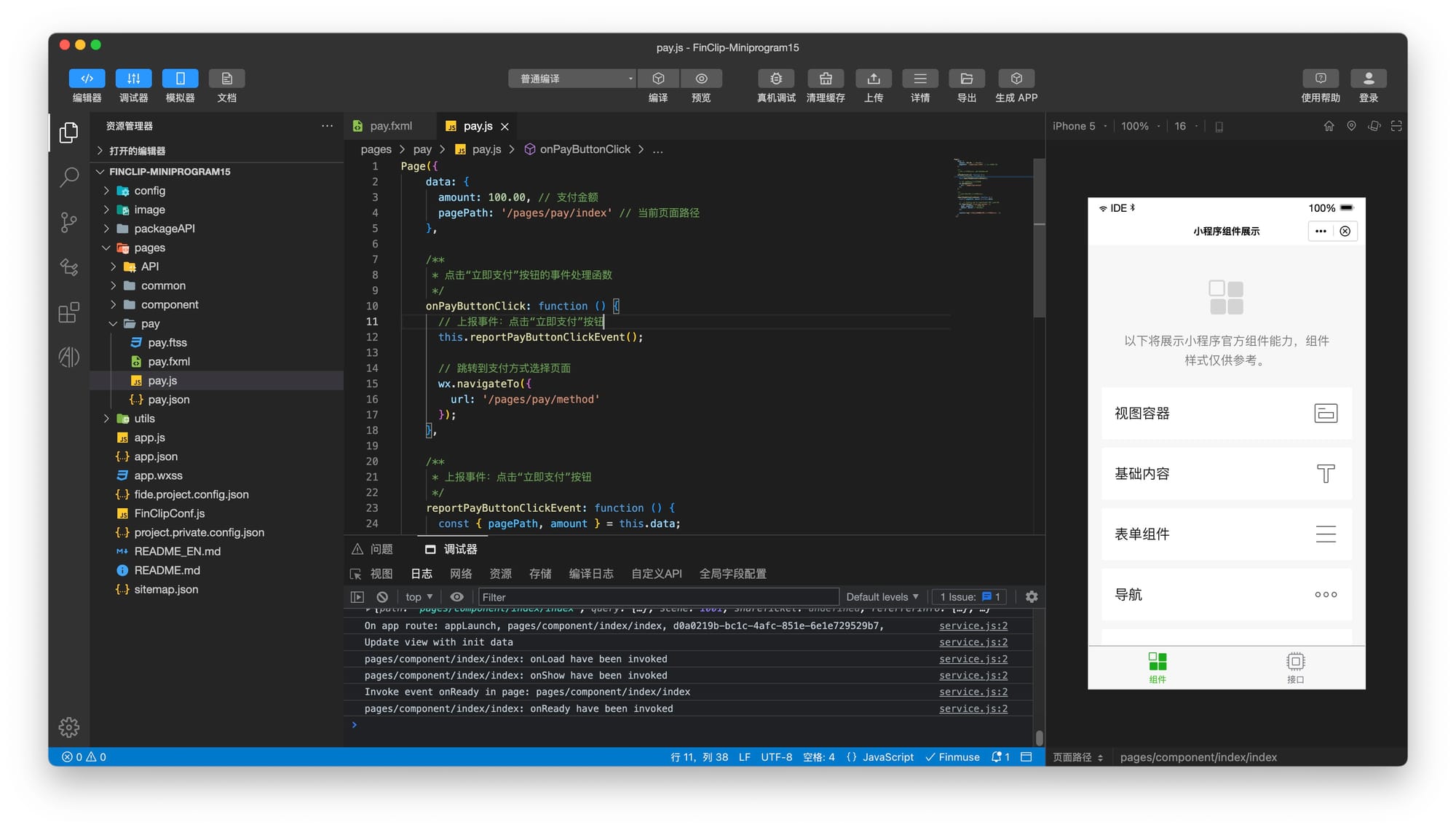Open the Default levels dropdown
The height and width of the screenshot is (830, 1456).
point(882,597)
